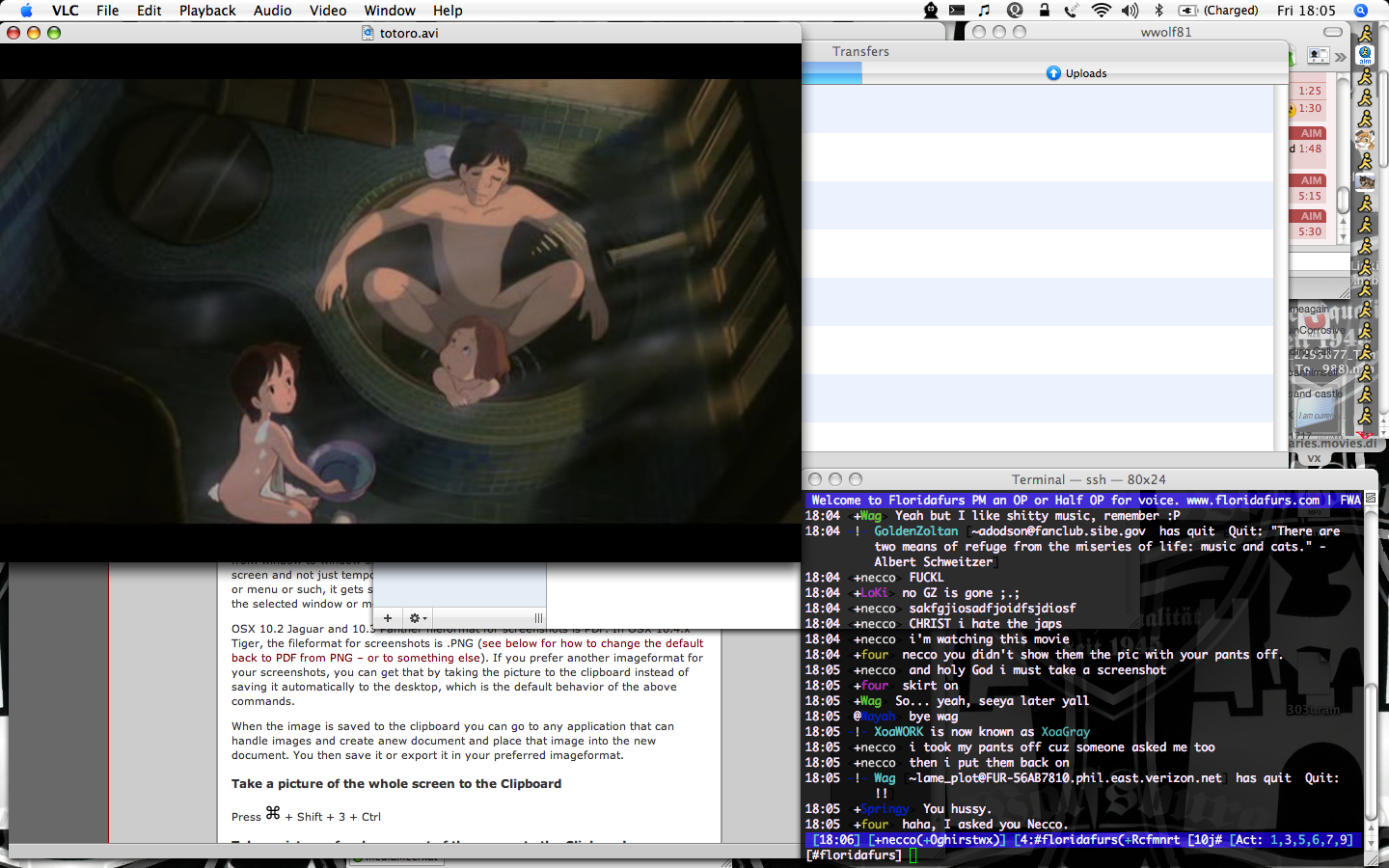
Task: Click the panel divider grip handle
Action: (x=538, y=618)
